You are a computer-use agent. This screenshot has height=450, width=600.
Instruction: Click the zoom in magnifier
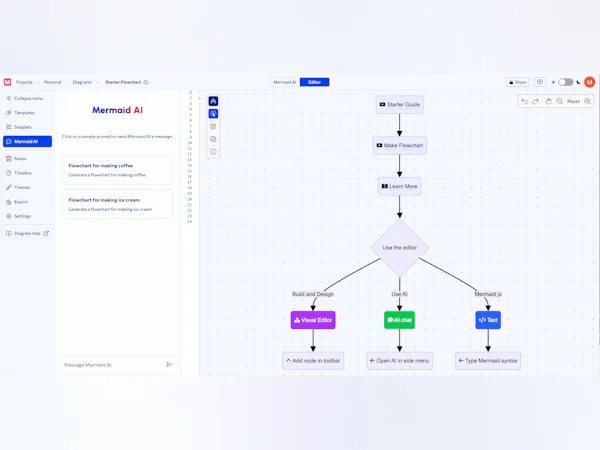(x=587, y=101)
